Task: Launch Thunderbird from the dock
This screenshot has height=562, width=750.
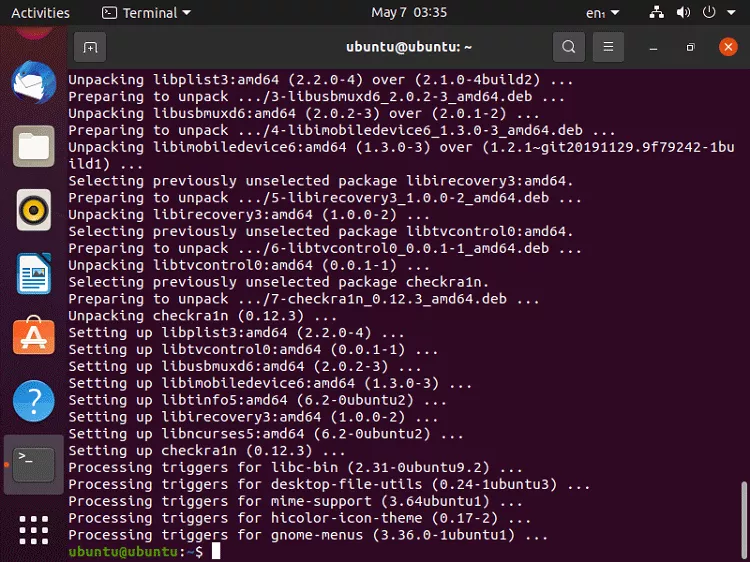Action: click(x=33, y=82)
